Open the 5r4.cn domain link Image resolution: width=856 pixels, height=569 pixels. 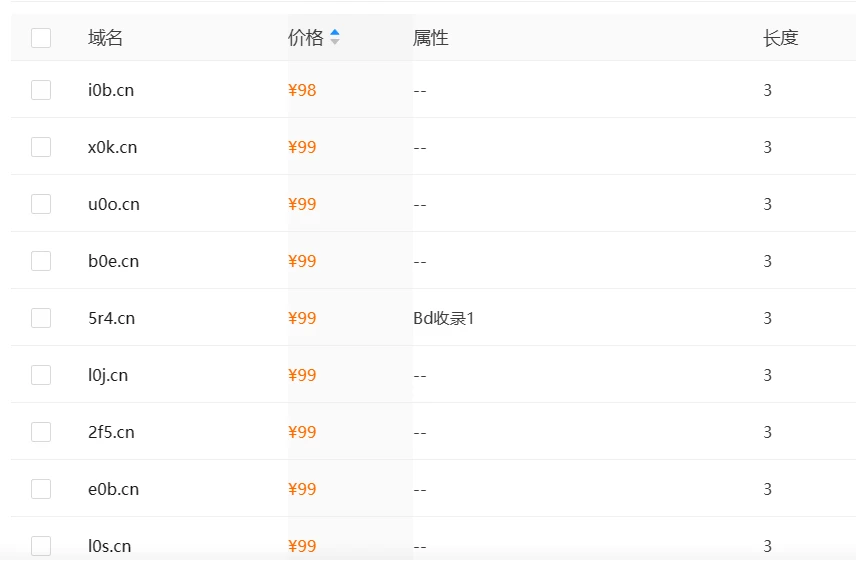click(x=111, y=318)
